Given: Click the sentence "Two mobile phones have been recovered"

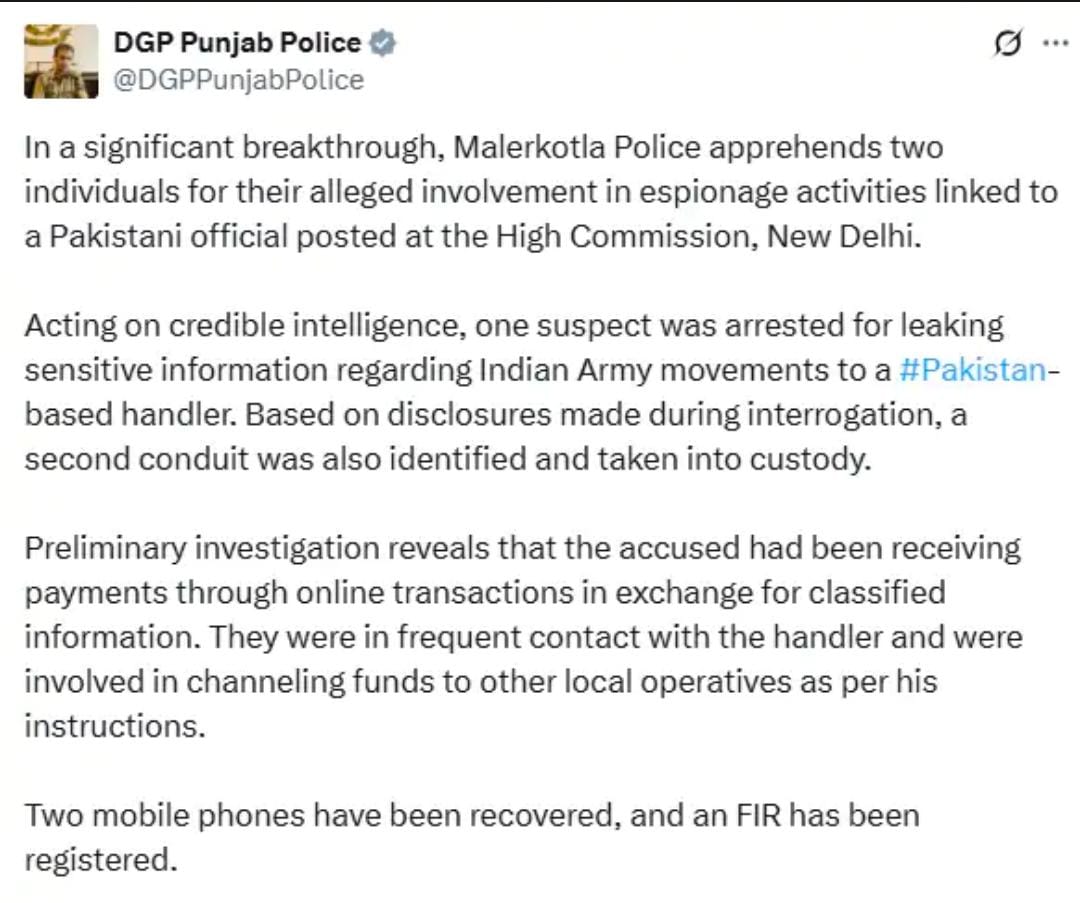Looking at the screenshot, I should [319, 815].
